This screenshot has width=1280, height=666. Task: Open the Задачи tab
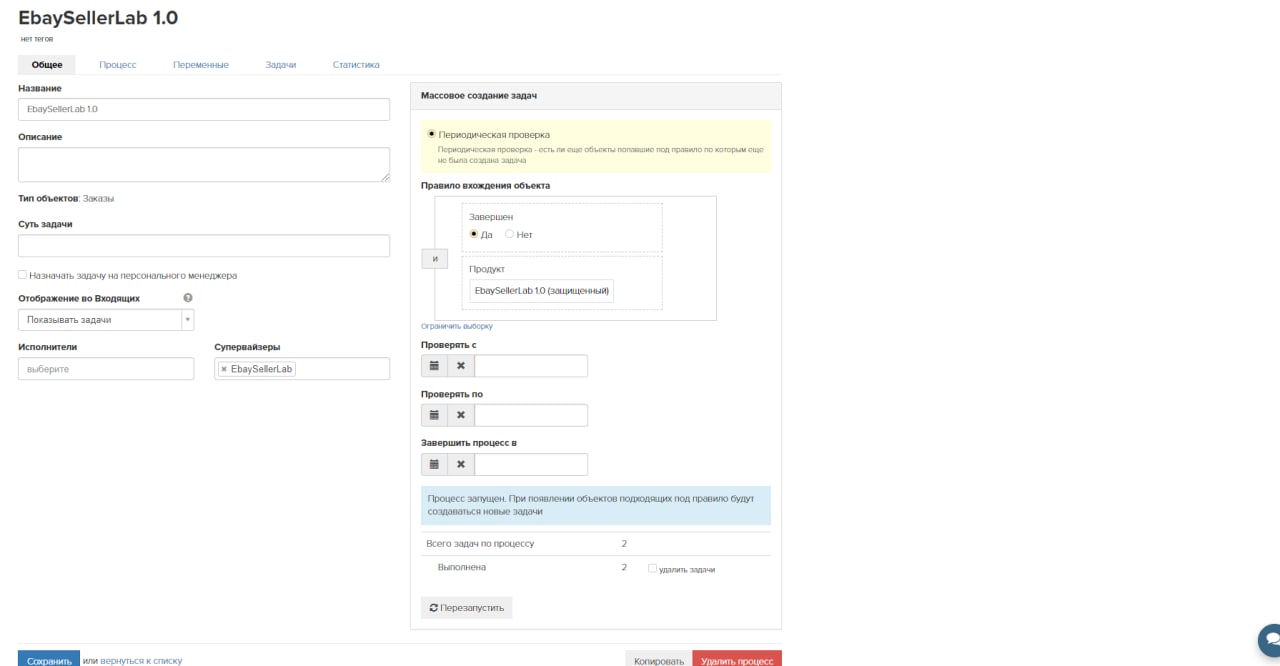pyautogui.click(x=280, y=64)
